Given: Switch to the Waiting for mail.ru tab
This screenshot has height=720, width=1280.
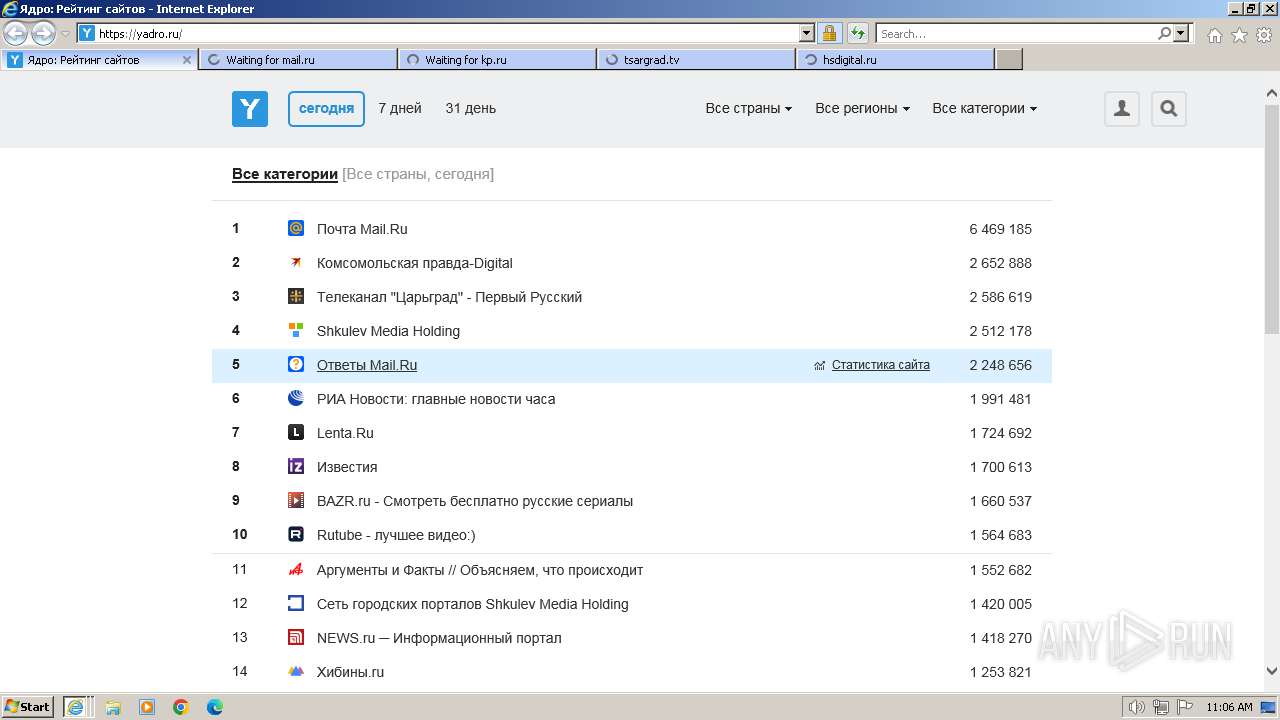Looking at the screenshot, I should [298, 60].
